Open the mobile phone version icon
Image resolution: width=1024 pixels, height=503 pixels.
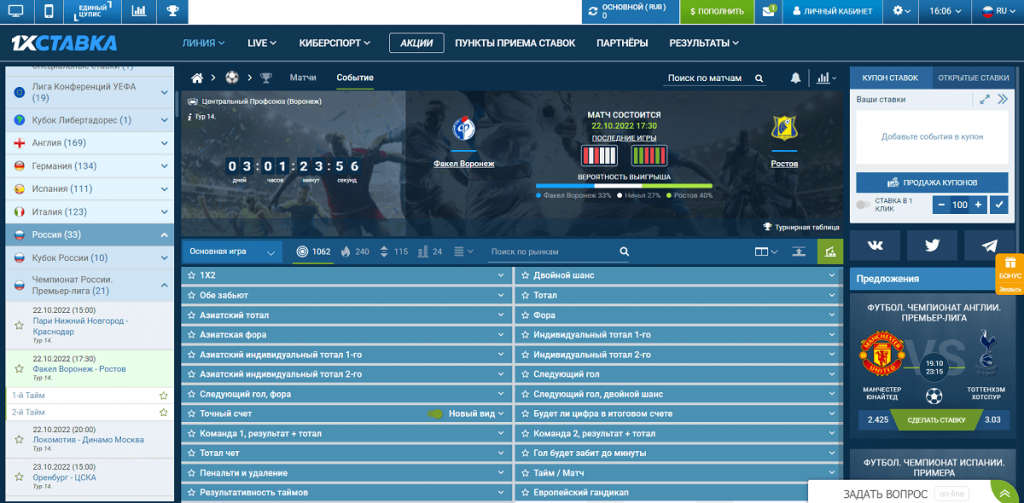click(48, 11)
